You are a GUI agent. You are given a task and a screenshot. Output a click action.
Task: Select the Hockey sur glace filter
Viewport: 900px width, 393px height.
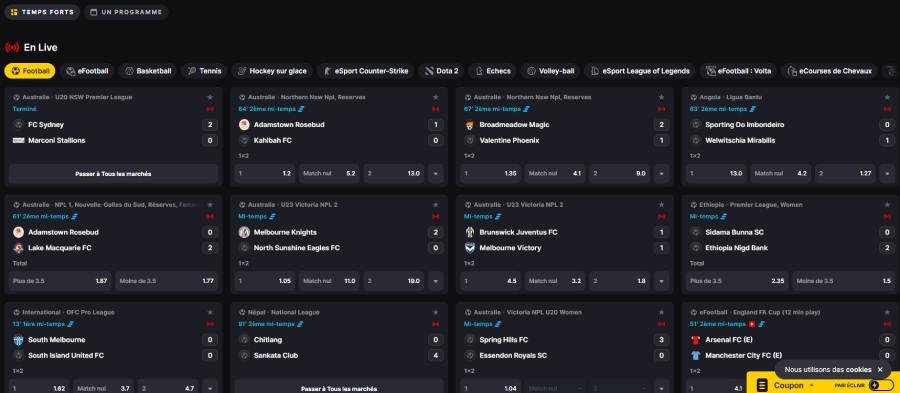click(272, 71)
